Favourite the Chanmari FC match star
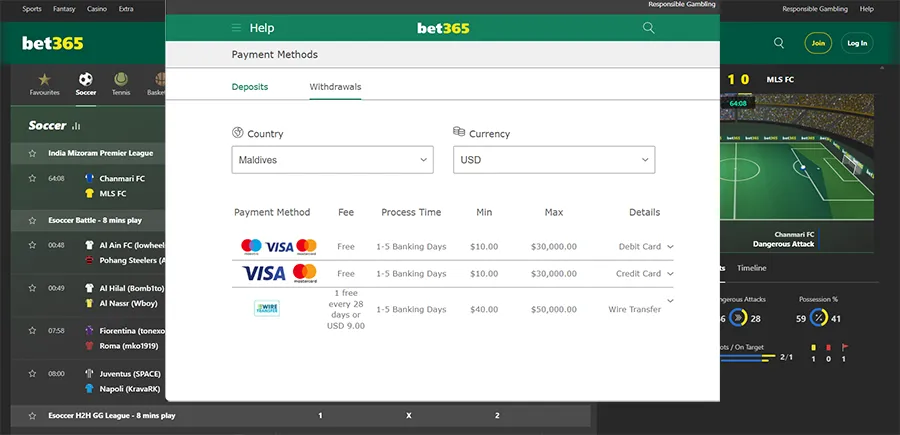Screen dimensions: 900x435 (x=33, y=178)
